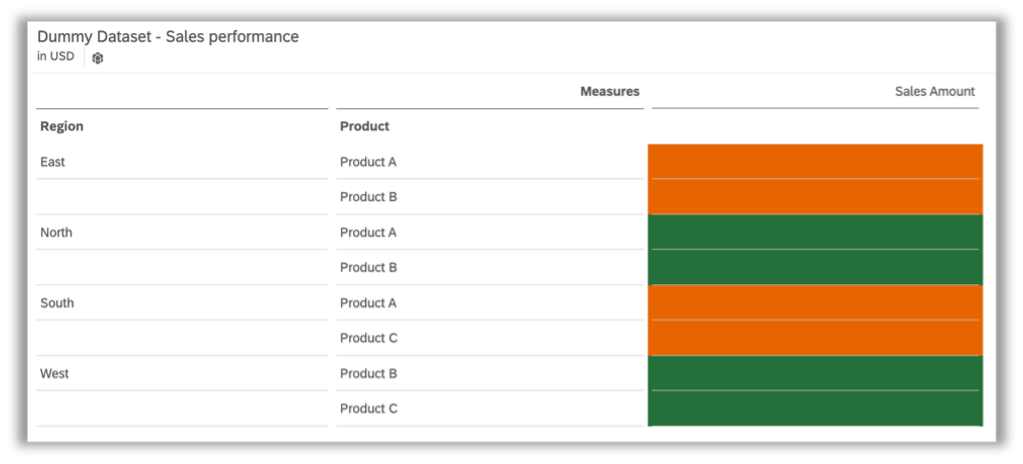This screenshot has height=464, width=1023.
Task: Select green Sales Amount cell for West Product C
Action: pyautogui.click(x=816, y=408)
